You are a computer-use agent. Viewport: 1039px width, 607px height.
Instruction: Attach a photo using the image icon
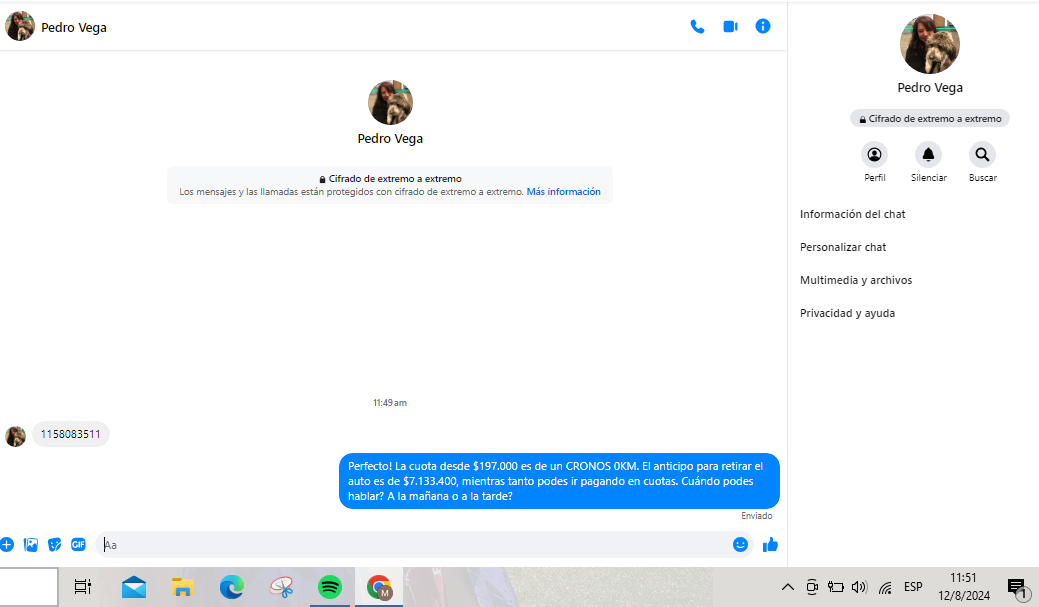(31, 545)
